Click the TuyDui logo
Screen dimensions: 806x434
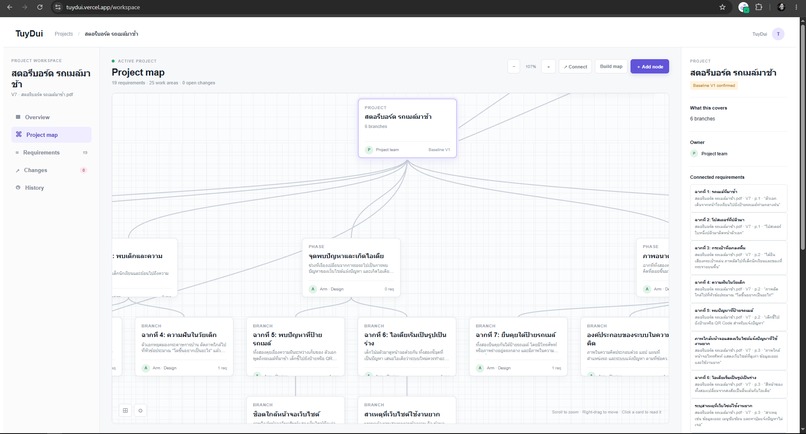[29, 33]
